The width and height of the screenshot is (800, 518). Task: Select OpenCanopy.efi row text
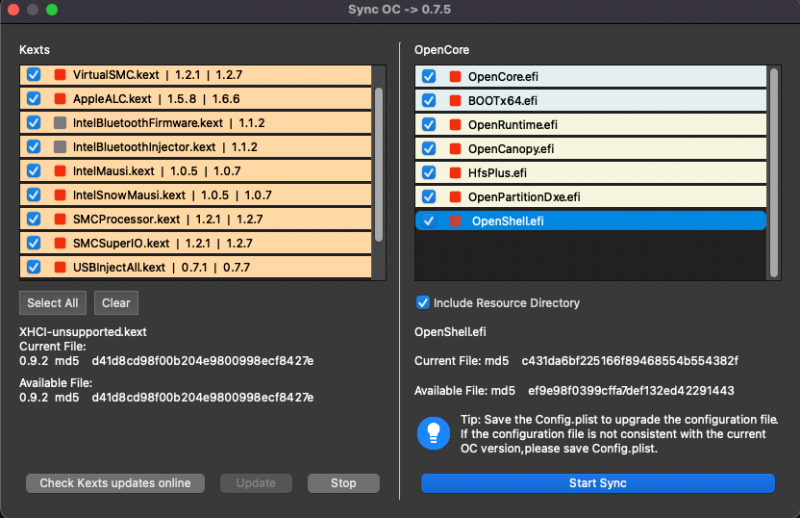pos(511,149)
